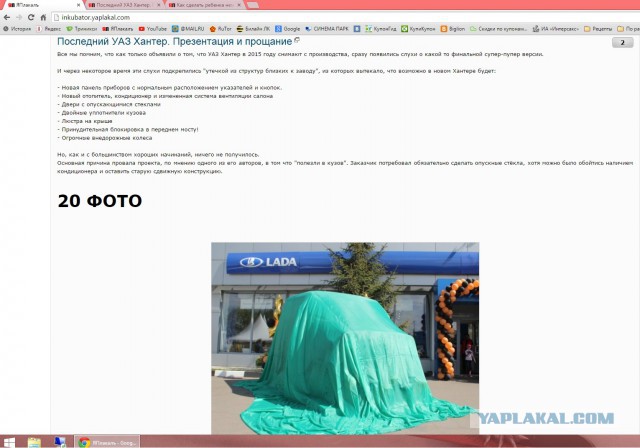The width and height of the screenshot is (640, 448).
Task: Open File Explorer from the taskbar
Action: coord(34,442)
